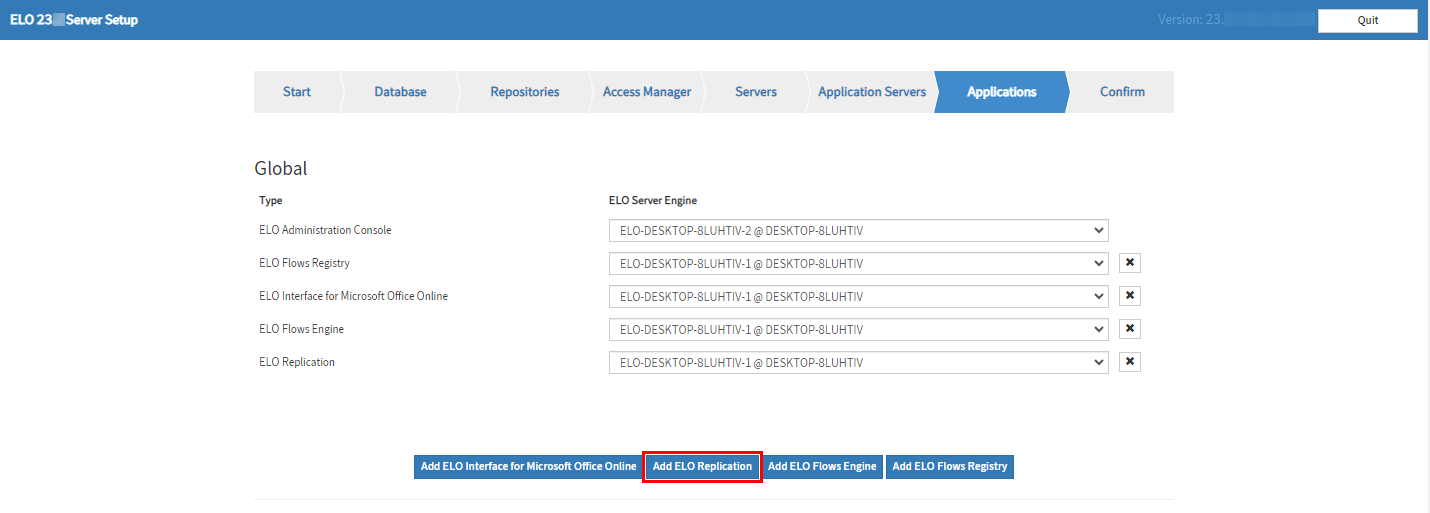The image size is (1430, 513).
Task: Open the ELO Administration Console server engine dropdown
Action: (858, 231)
